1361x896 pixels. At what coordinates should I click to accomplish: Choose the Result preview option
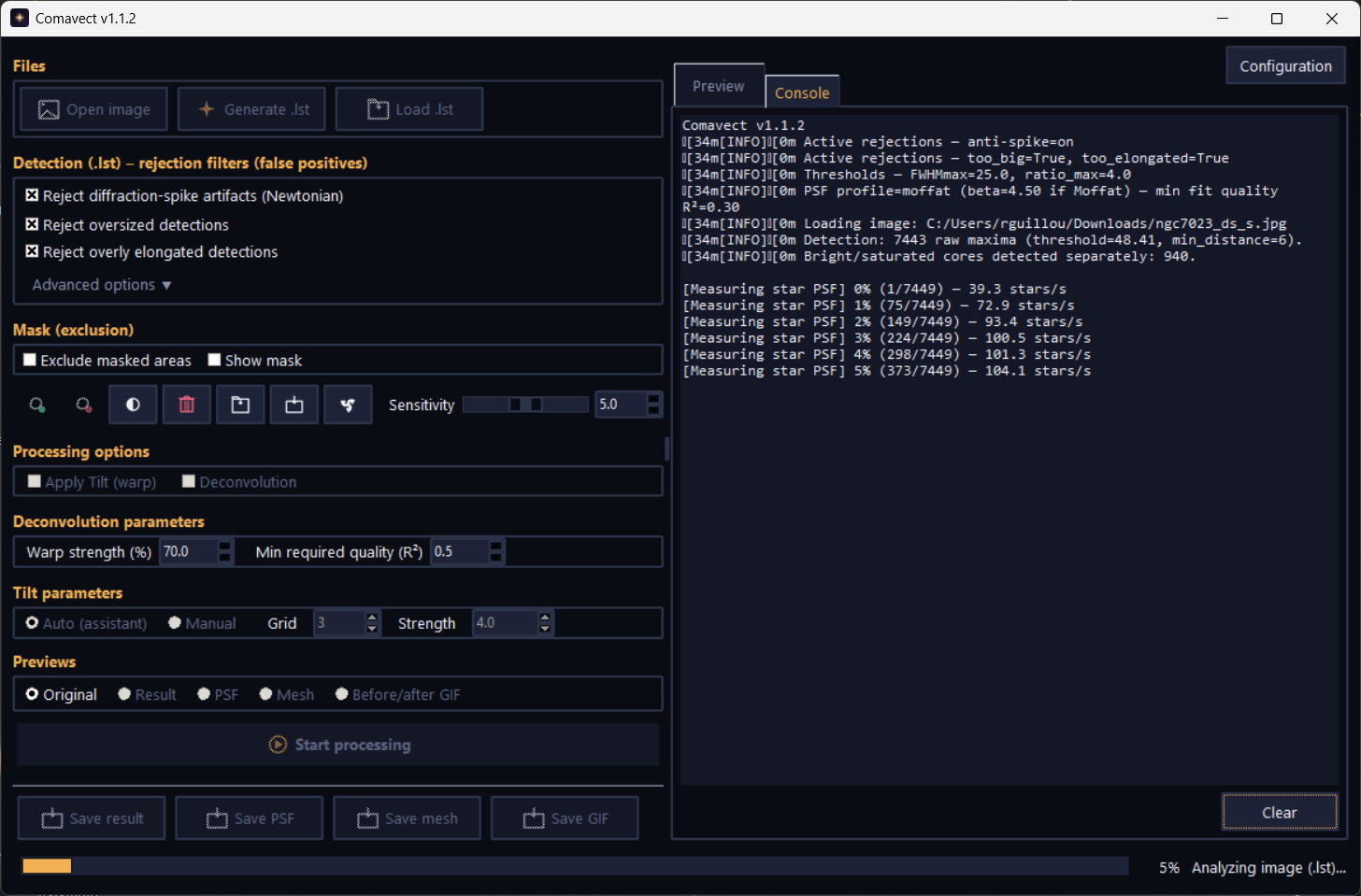(124, 694)
